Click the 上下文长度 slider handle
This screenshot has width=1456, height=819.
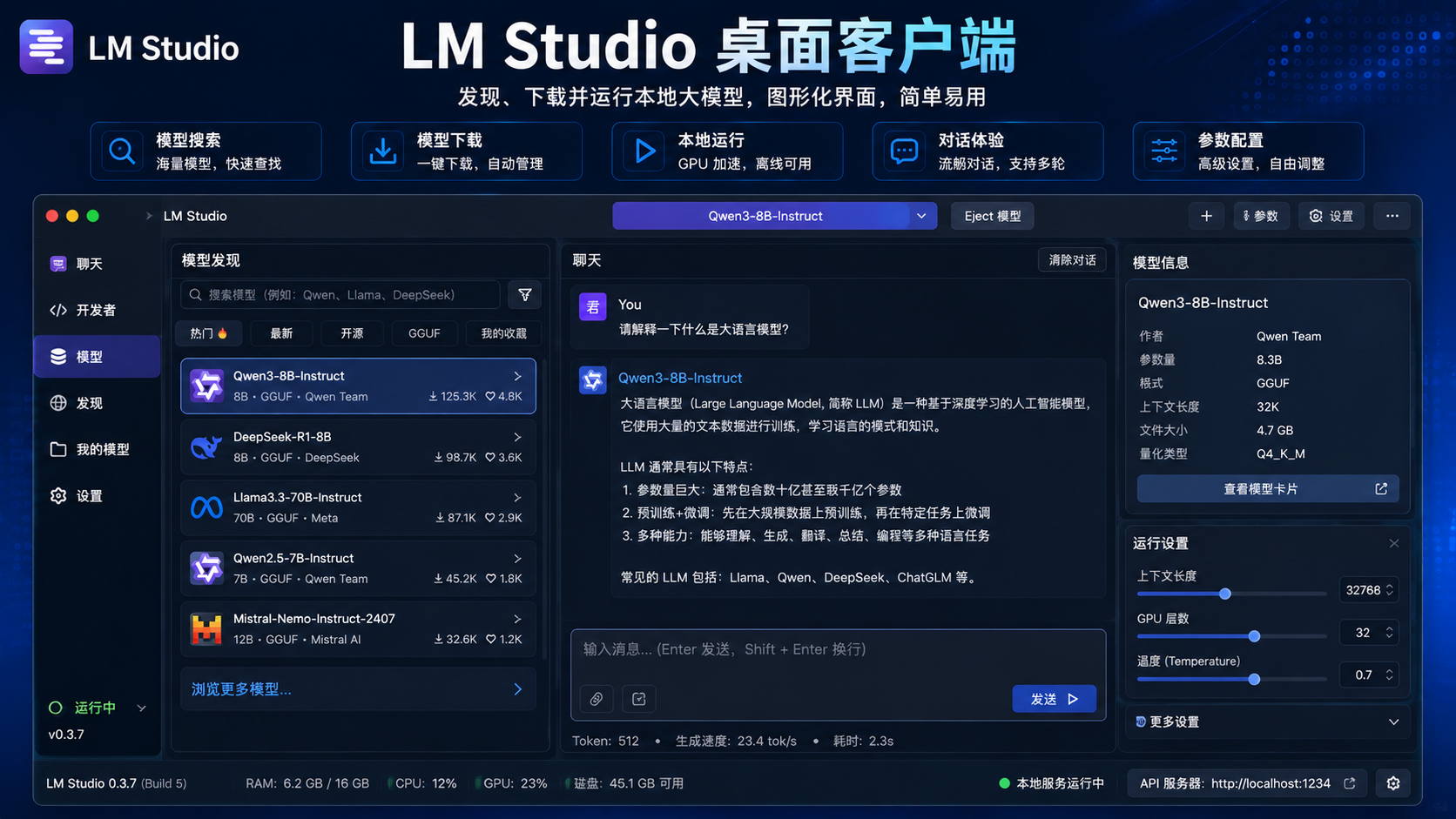click(x=1225, y=594)
